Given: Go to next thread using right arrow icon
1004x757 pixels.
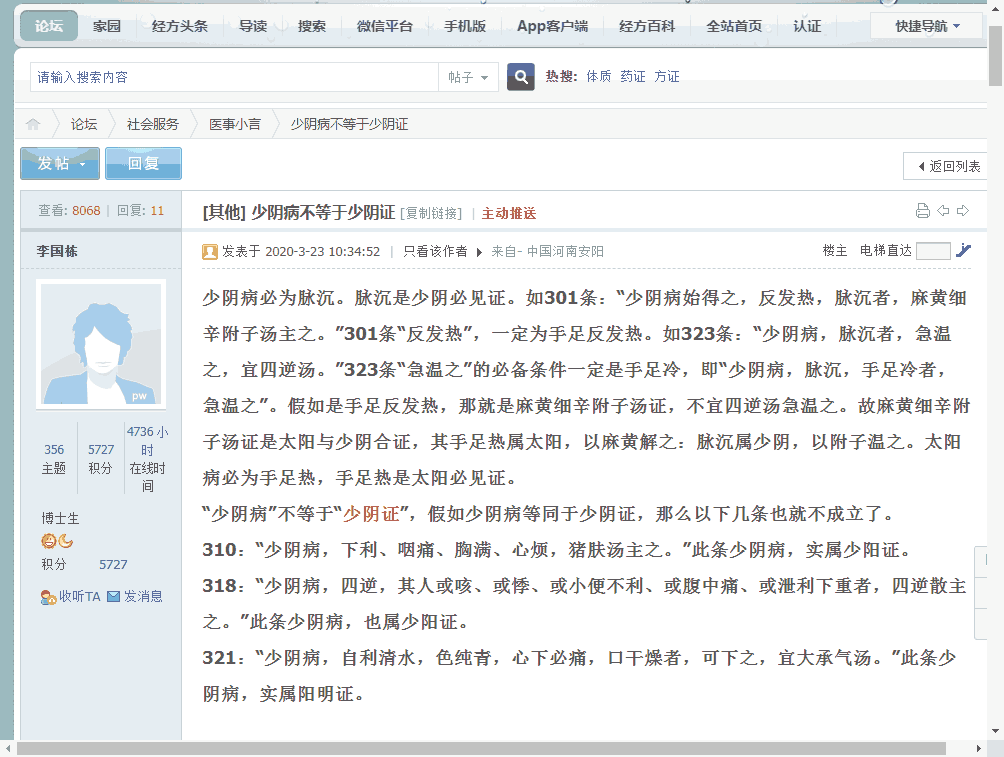Looking at the screenshot, I should (963, 211).
